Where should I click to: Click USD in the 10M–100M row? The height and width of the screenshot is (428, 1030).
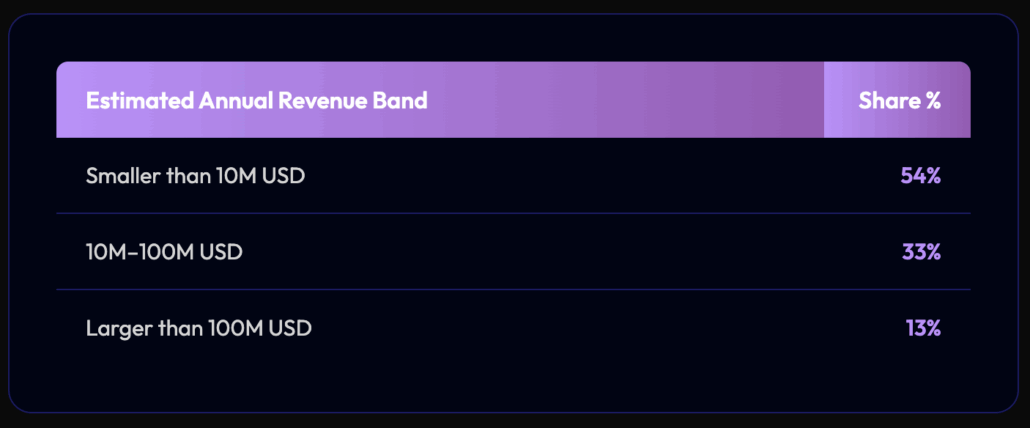(x=221, y=252)
